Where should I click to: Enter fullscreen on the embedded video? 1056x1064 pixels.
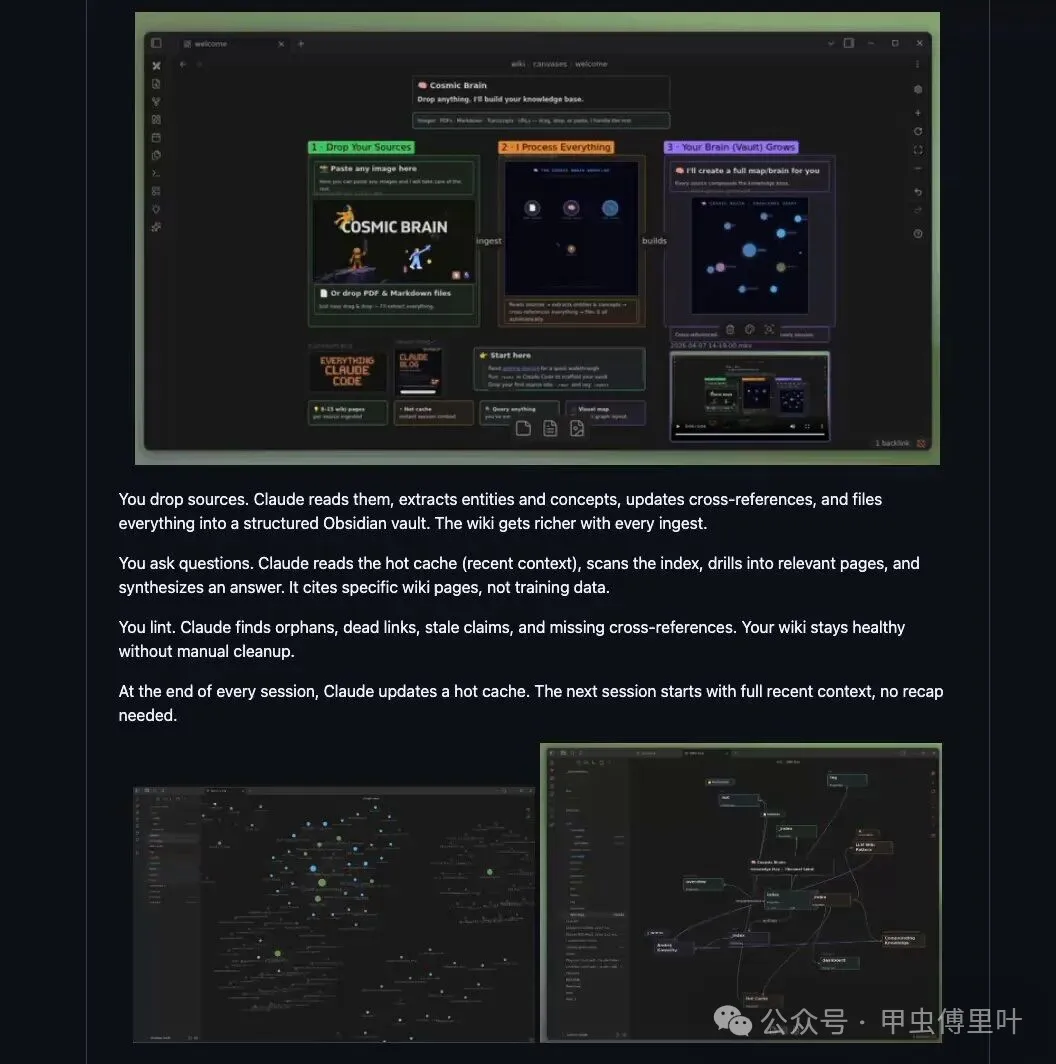tap(807, 427)
